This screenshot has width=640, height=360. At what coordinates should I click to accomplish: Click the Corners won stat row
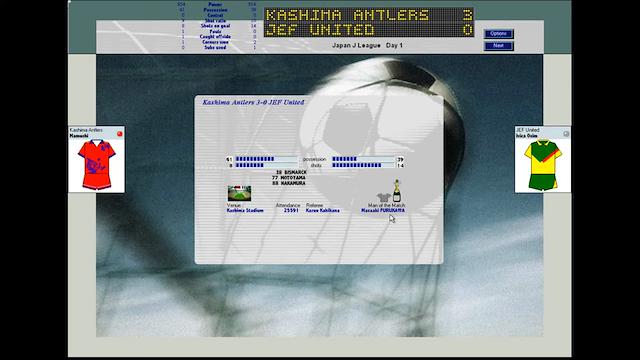(x=216, y=42)
